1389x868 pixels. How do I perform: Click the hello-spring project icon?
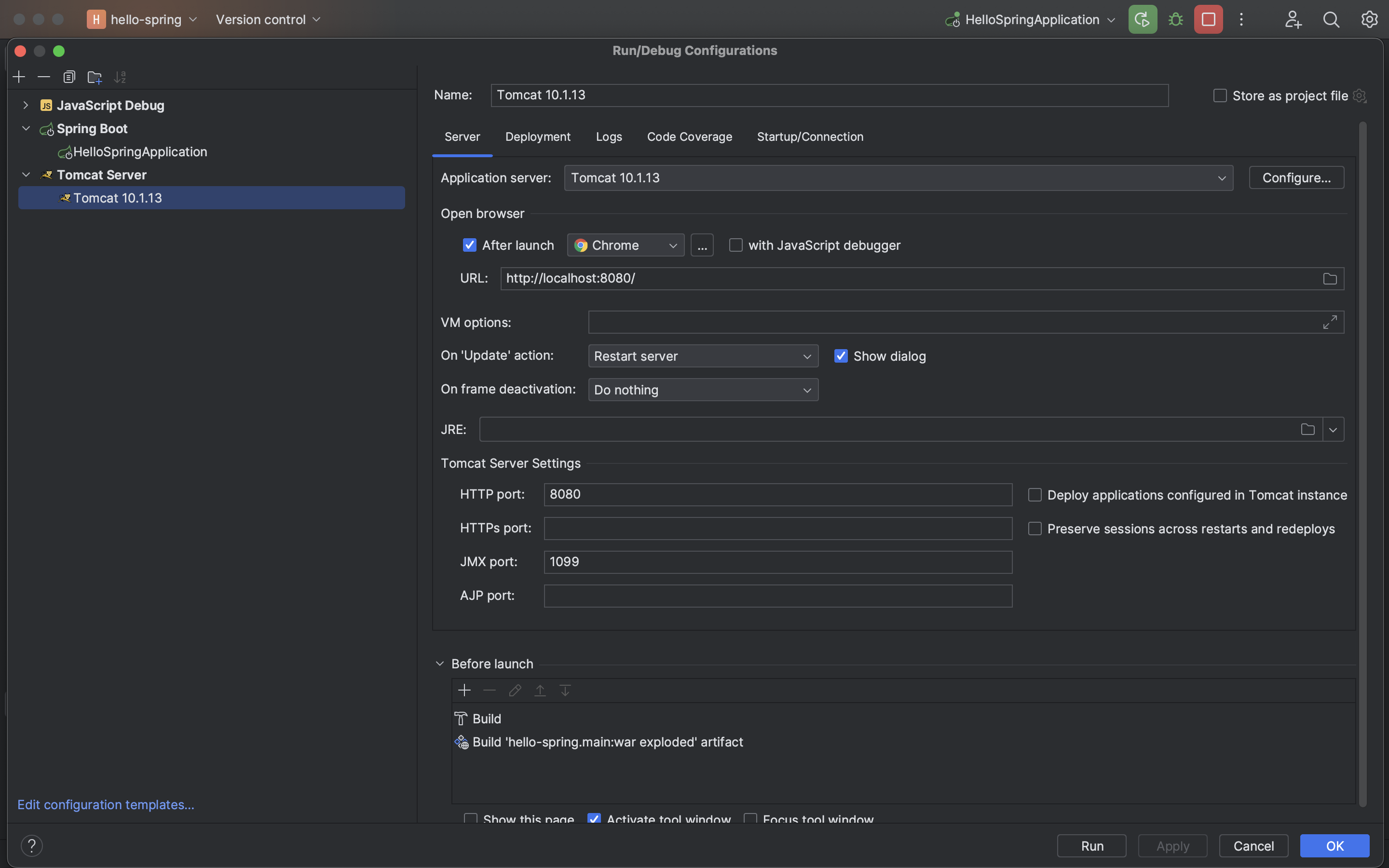click(x=96, y=19)
